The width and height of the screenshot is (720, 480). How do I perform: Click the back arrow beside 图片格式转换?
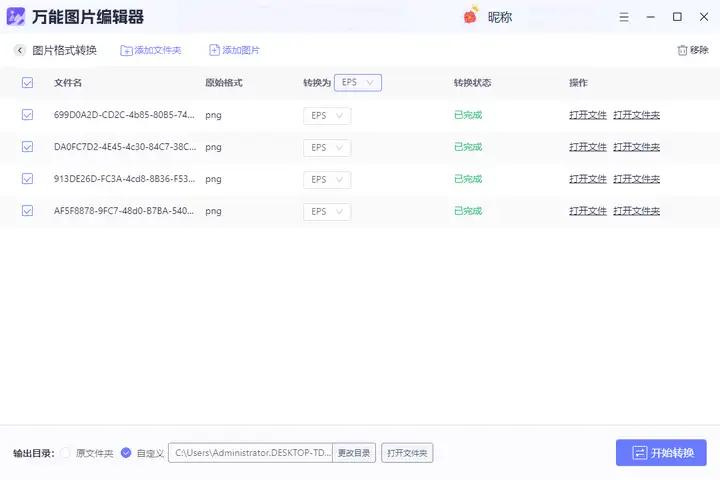pos(19,50)
